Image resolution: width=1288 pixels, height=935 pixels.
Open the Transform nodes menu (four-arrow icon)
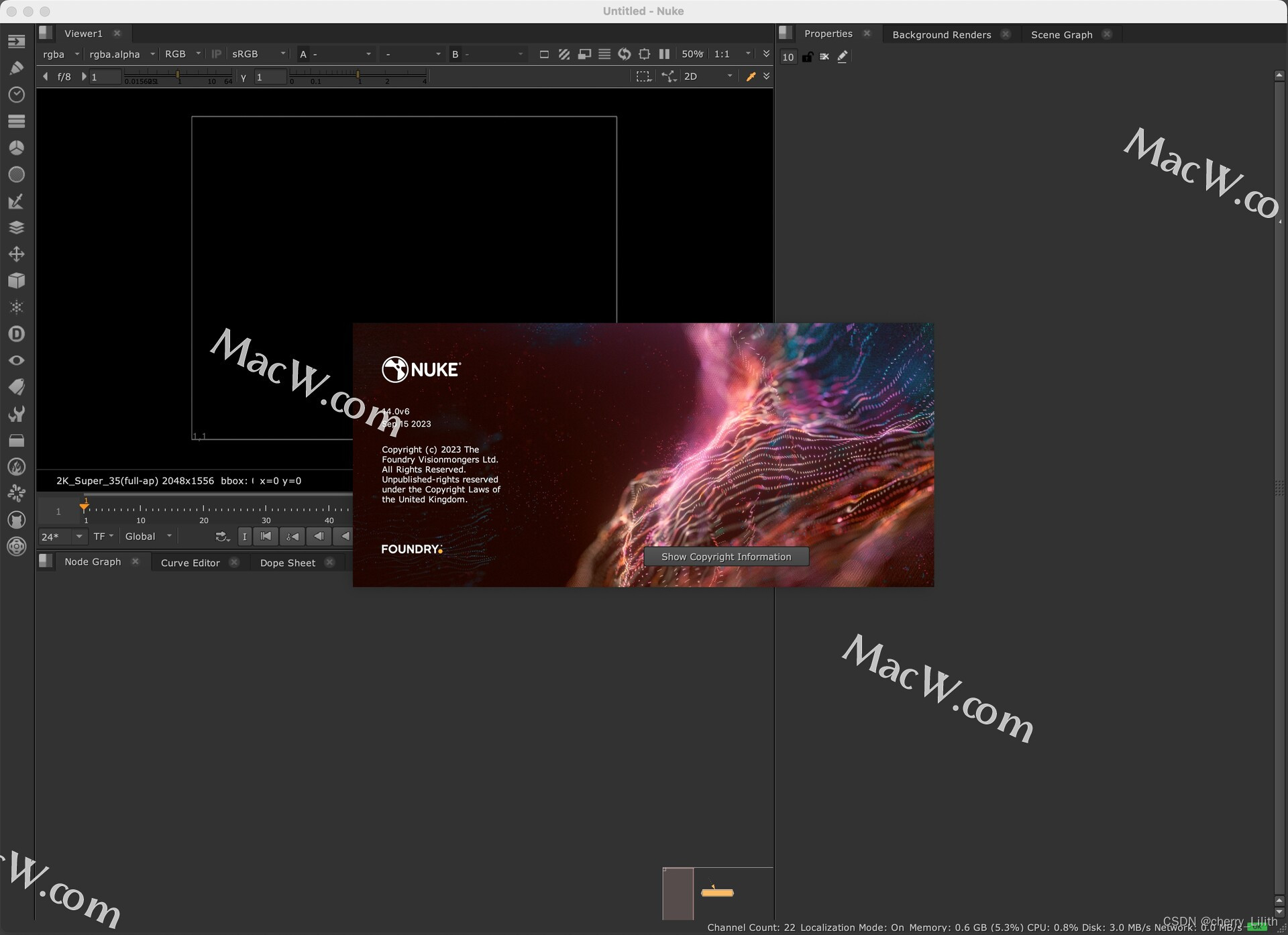click(x=16, y=254)
